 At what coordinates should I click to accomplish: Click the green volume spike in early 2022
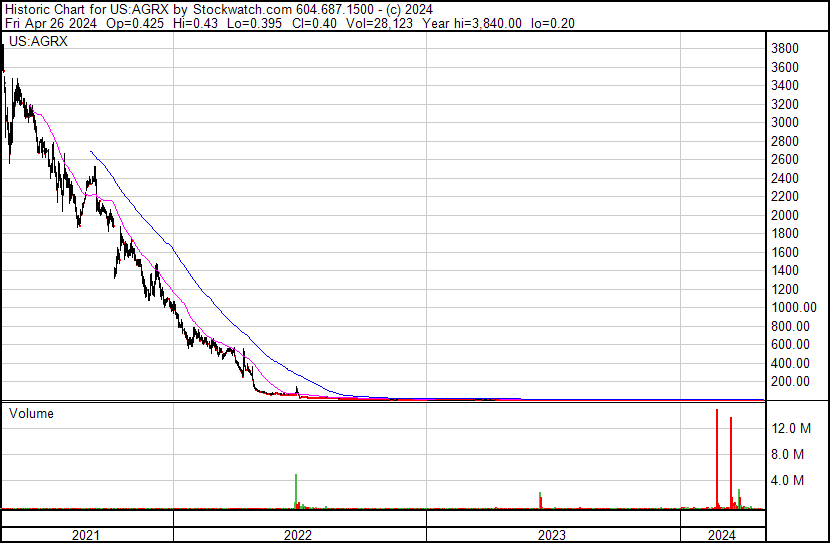coord(296,490)
